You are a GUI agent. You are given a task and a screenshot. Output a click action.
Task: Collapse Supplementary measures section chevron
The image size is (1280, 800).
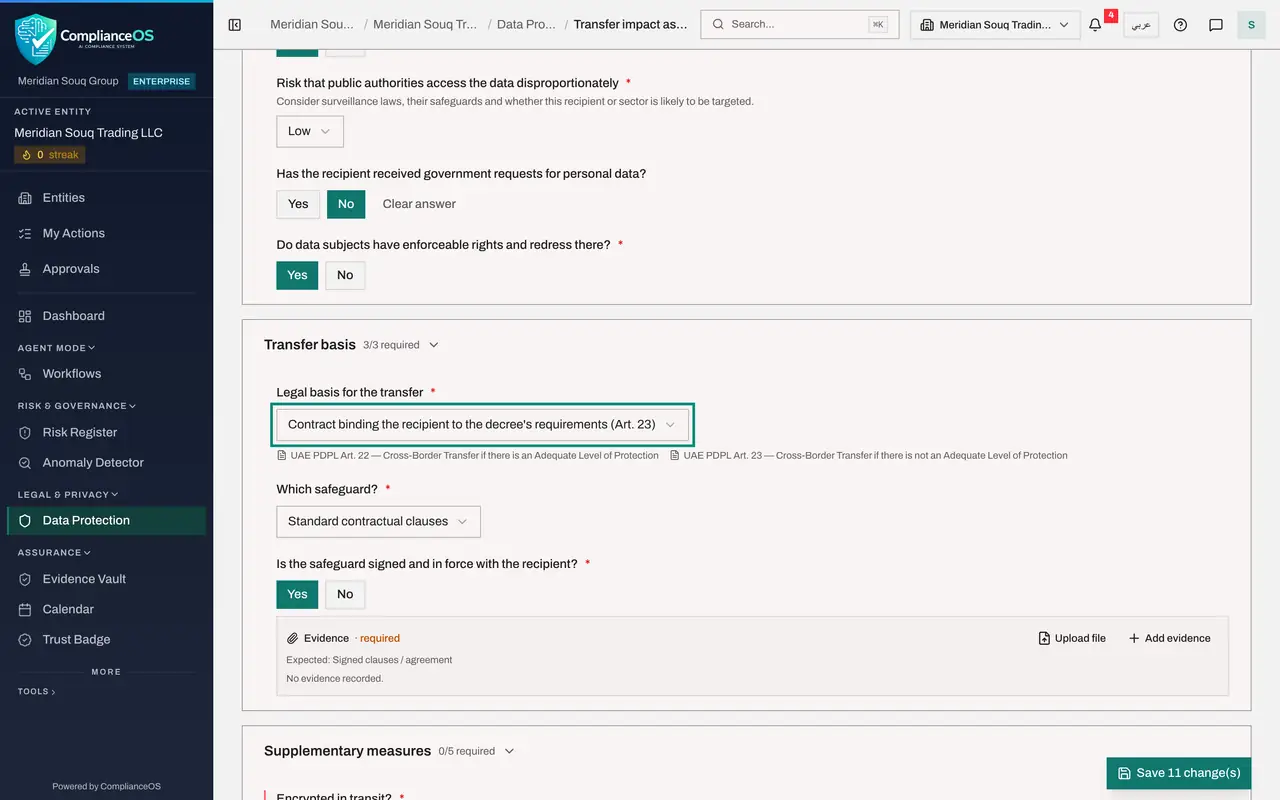[508, 751]
